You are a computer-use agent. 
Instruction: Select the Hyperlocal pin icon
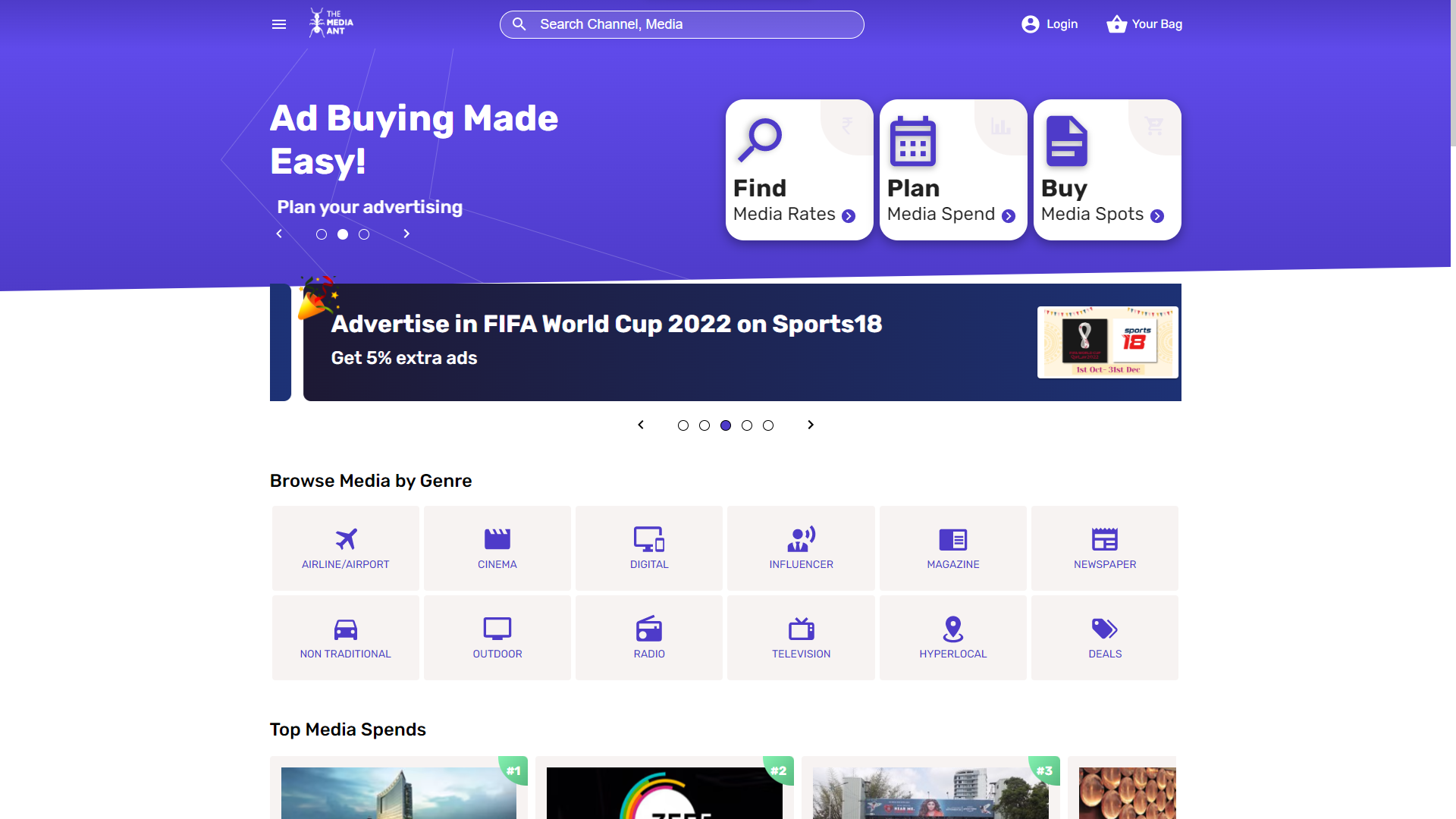point(953,629)
